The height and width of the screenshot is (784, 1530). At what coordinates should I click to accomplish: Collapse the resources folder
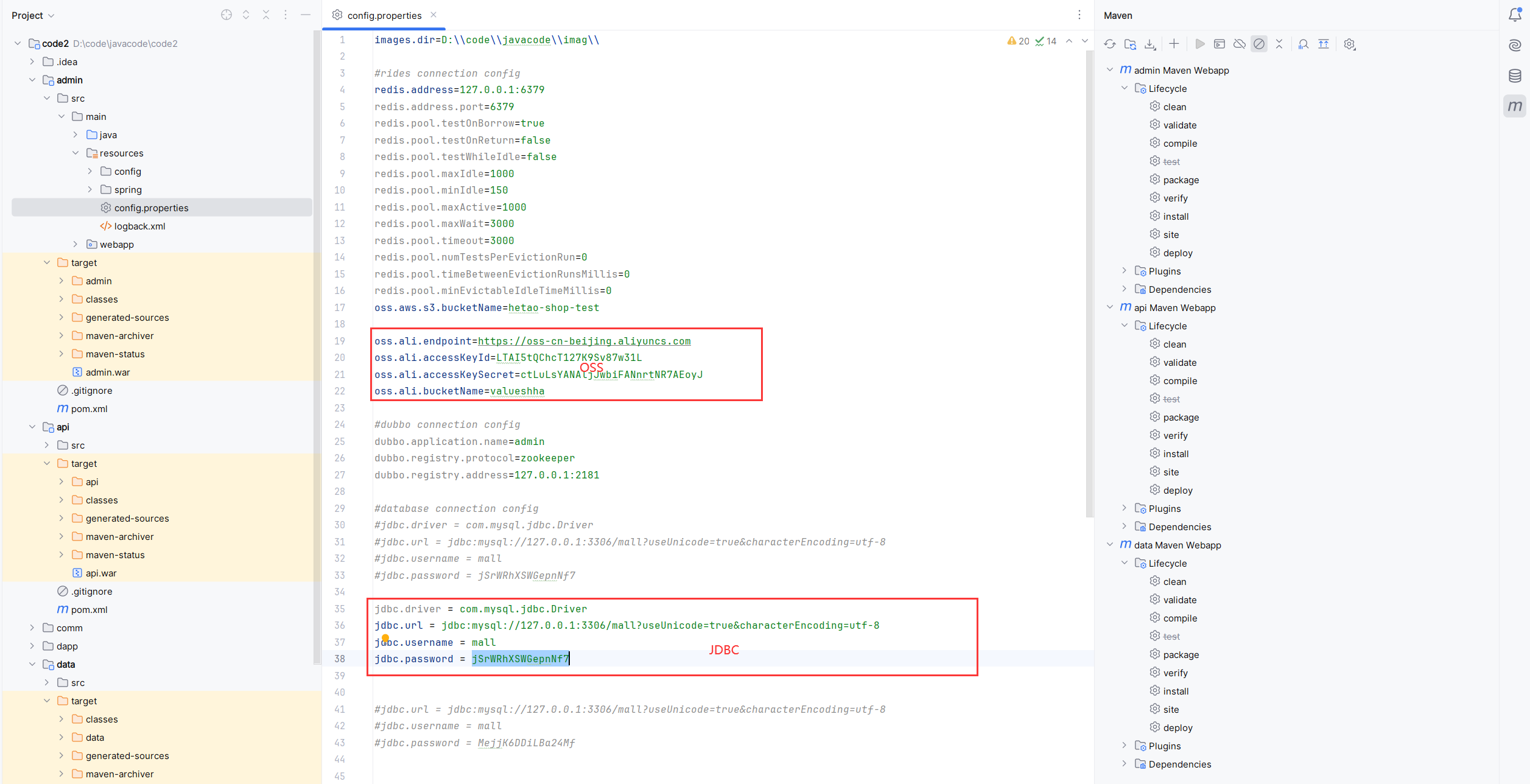pos(75,153)
